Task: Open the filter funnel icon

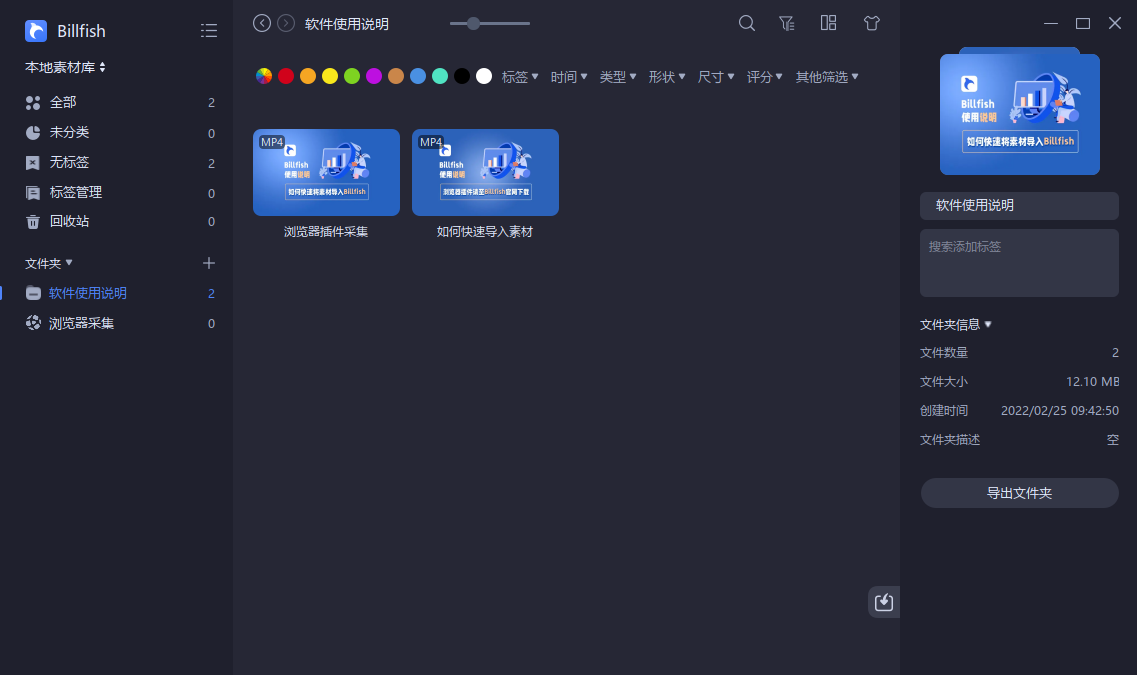Action: [787, 23]
